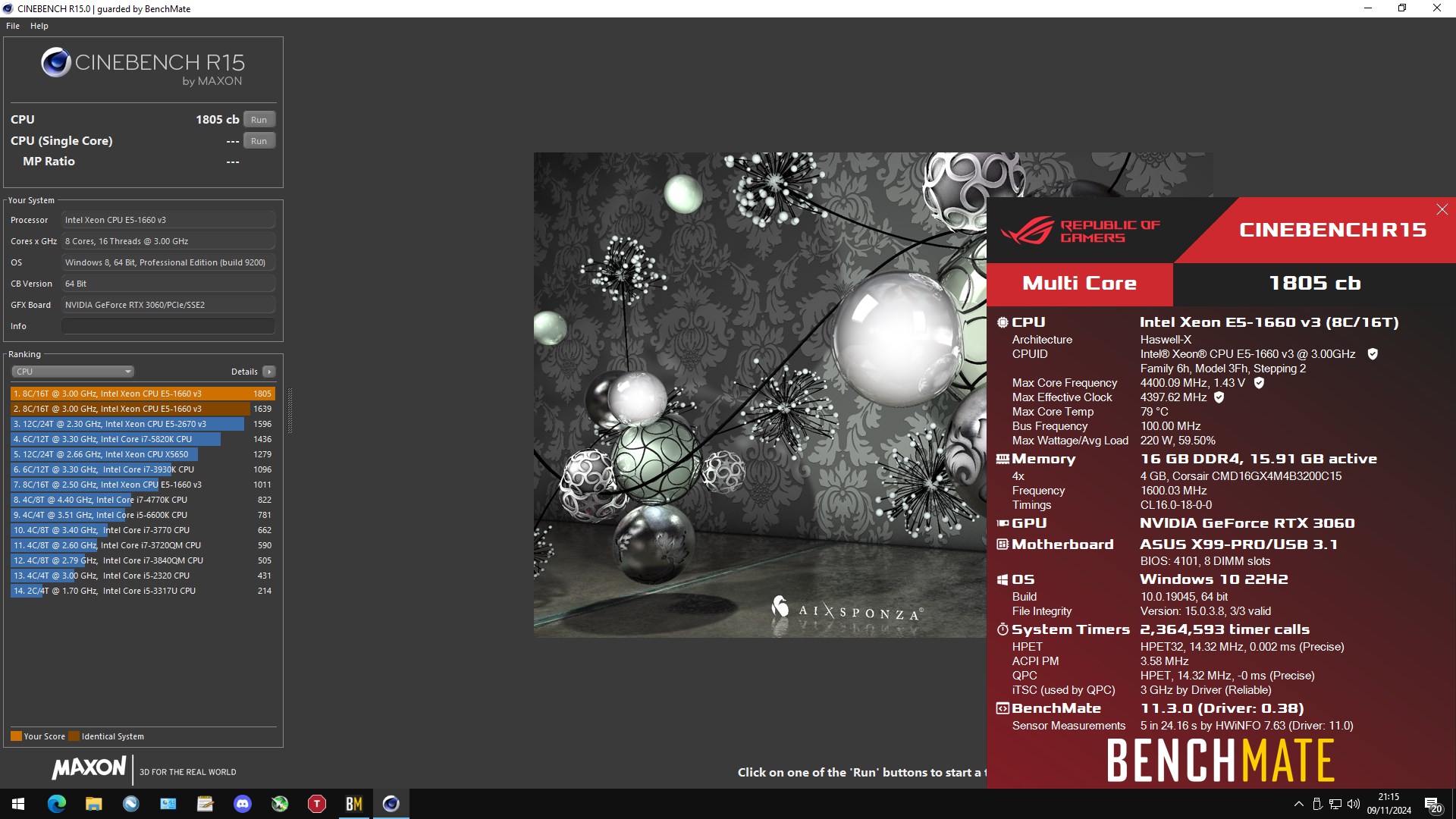The height and width of the screenshot is (819, 1456).
Task: Show hidden system tray icons
Action: pyautogui.click(x=1298, y=804)
